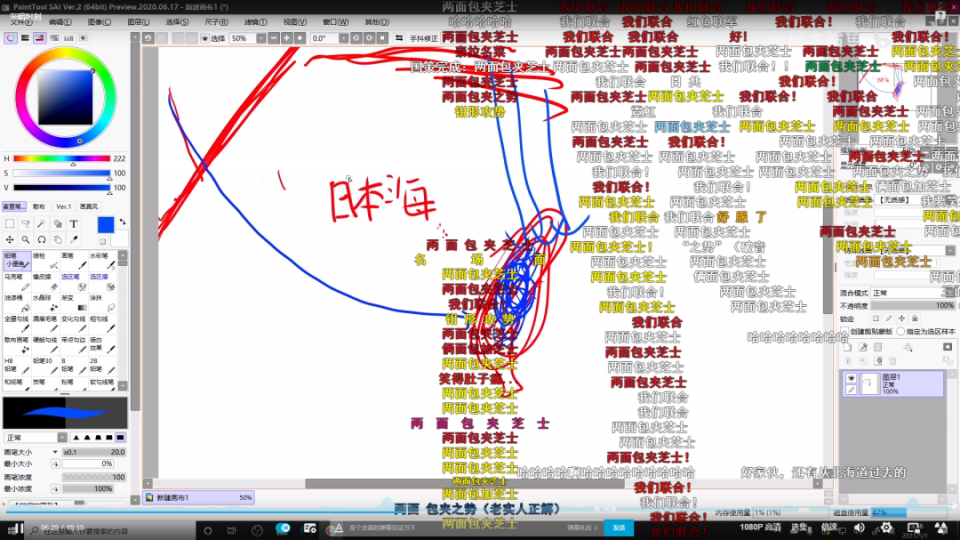Click 1080P 高清 quality button
This screenshot has height=540, width=960.
760,527
